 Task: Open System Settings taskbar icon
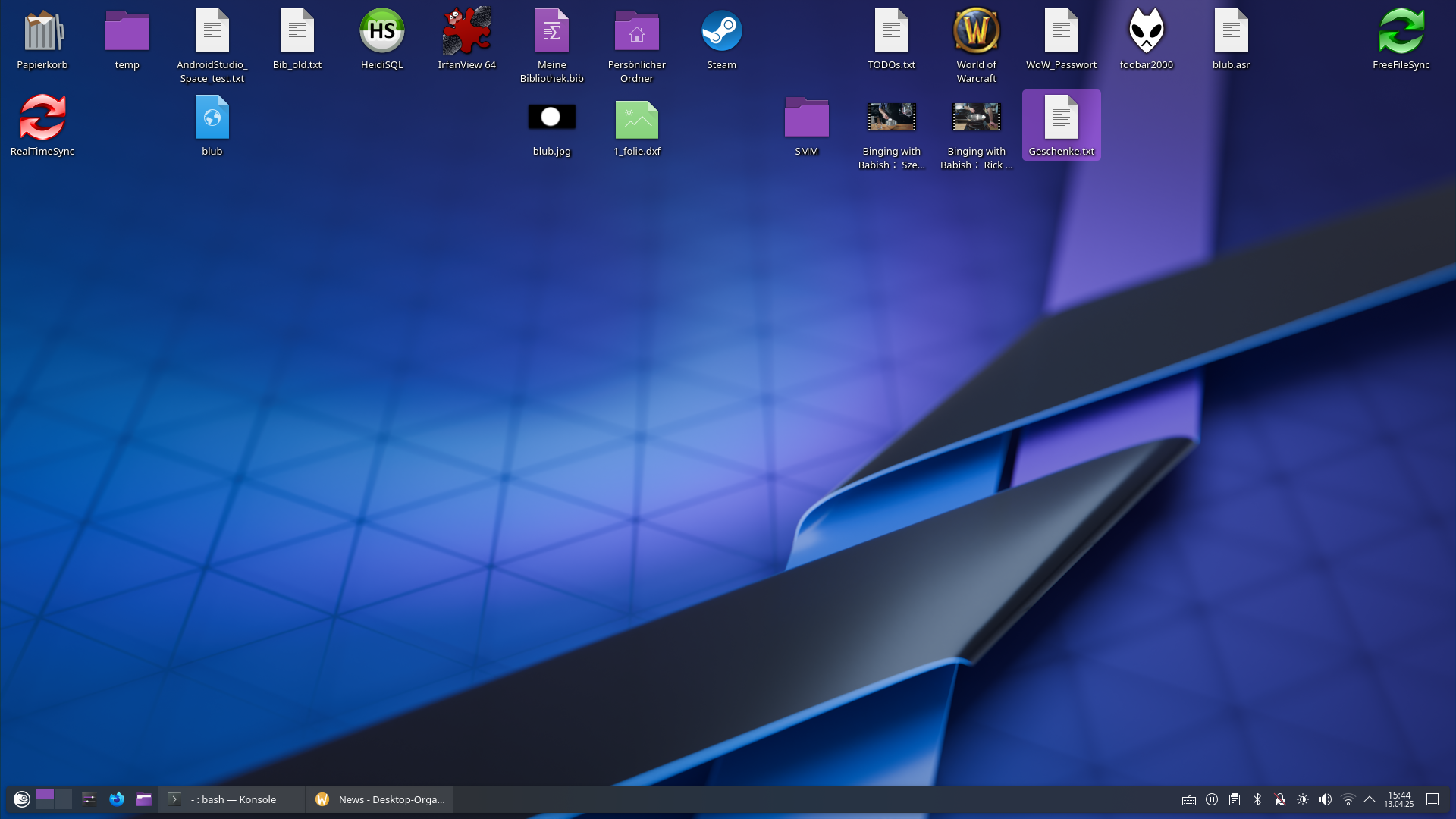[89, 799]
